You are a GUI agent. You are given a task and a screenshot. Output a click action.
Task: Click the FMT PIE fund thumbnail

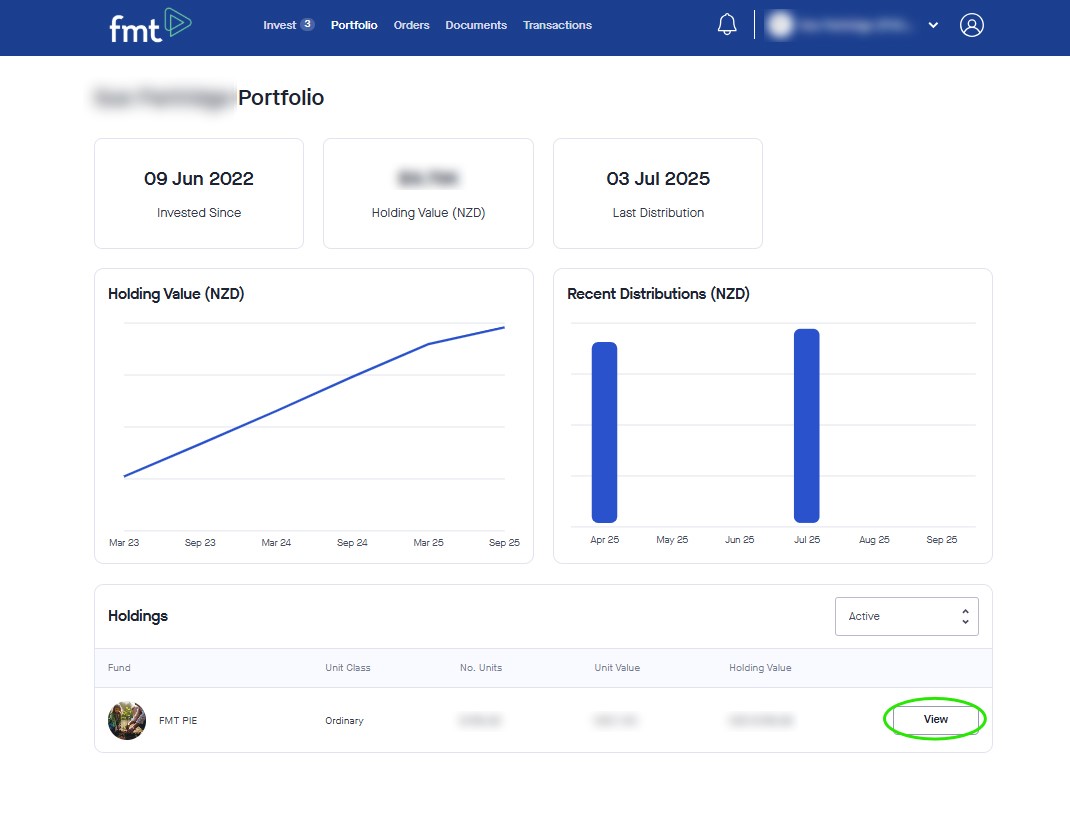pos(127,720)
